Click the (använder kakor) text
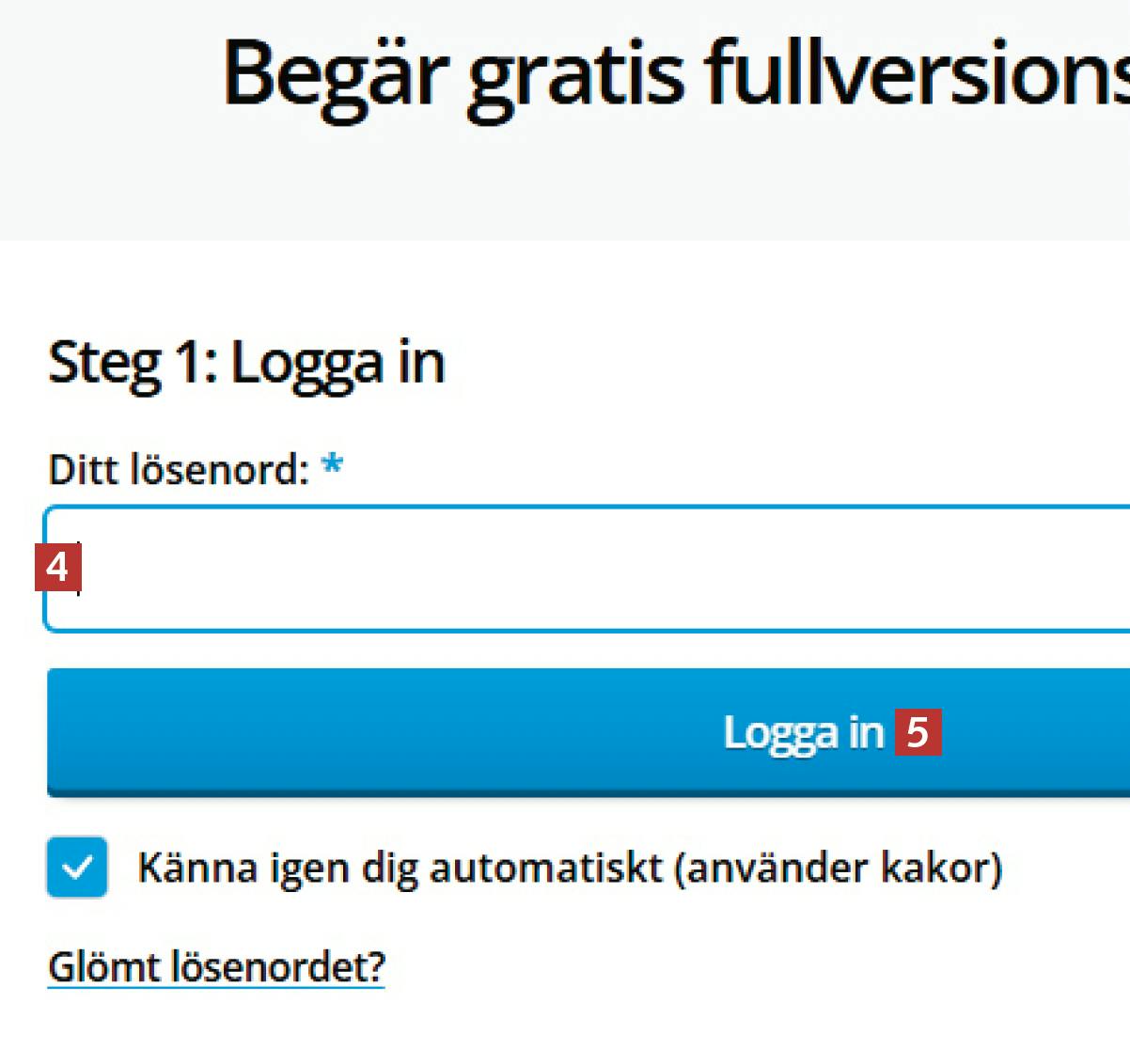 [x=839, y=868]
